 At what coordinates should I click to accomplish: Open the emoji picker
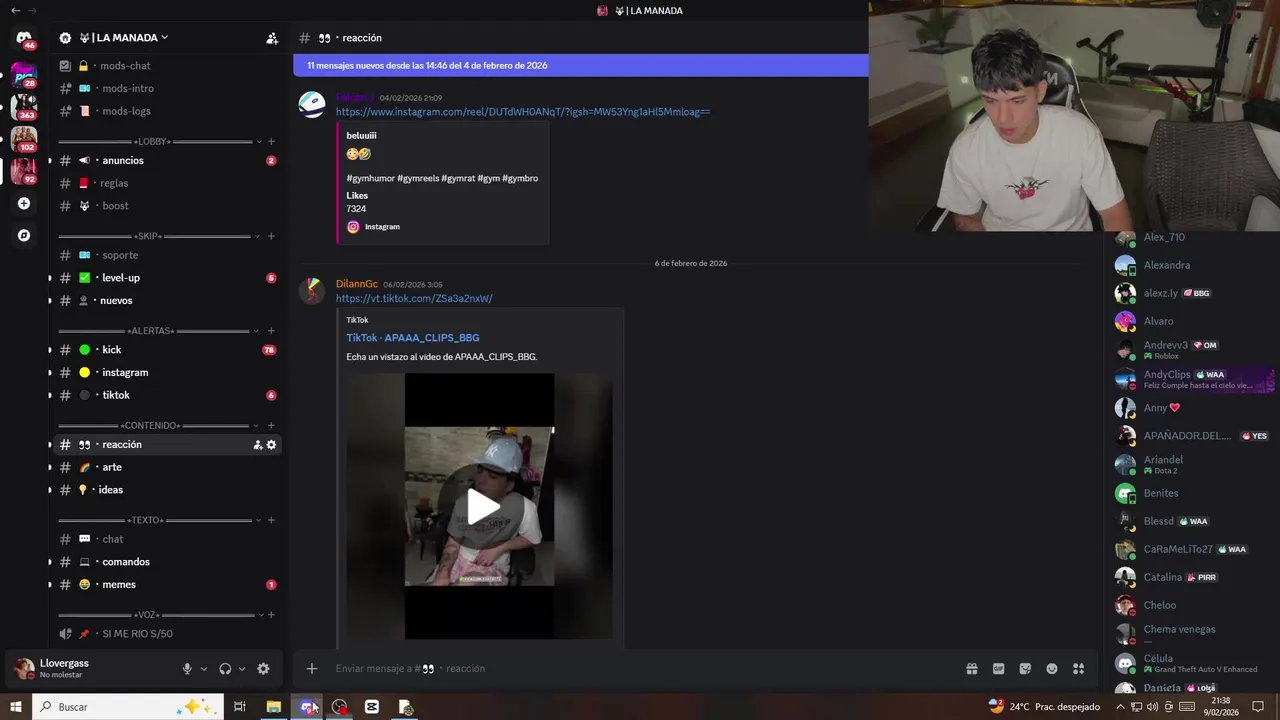(1052, 669)
